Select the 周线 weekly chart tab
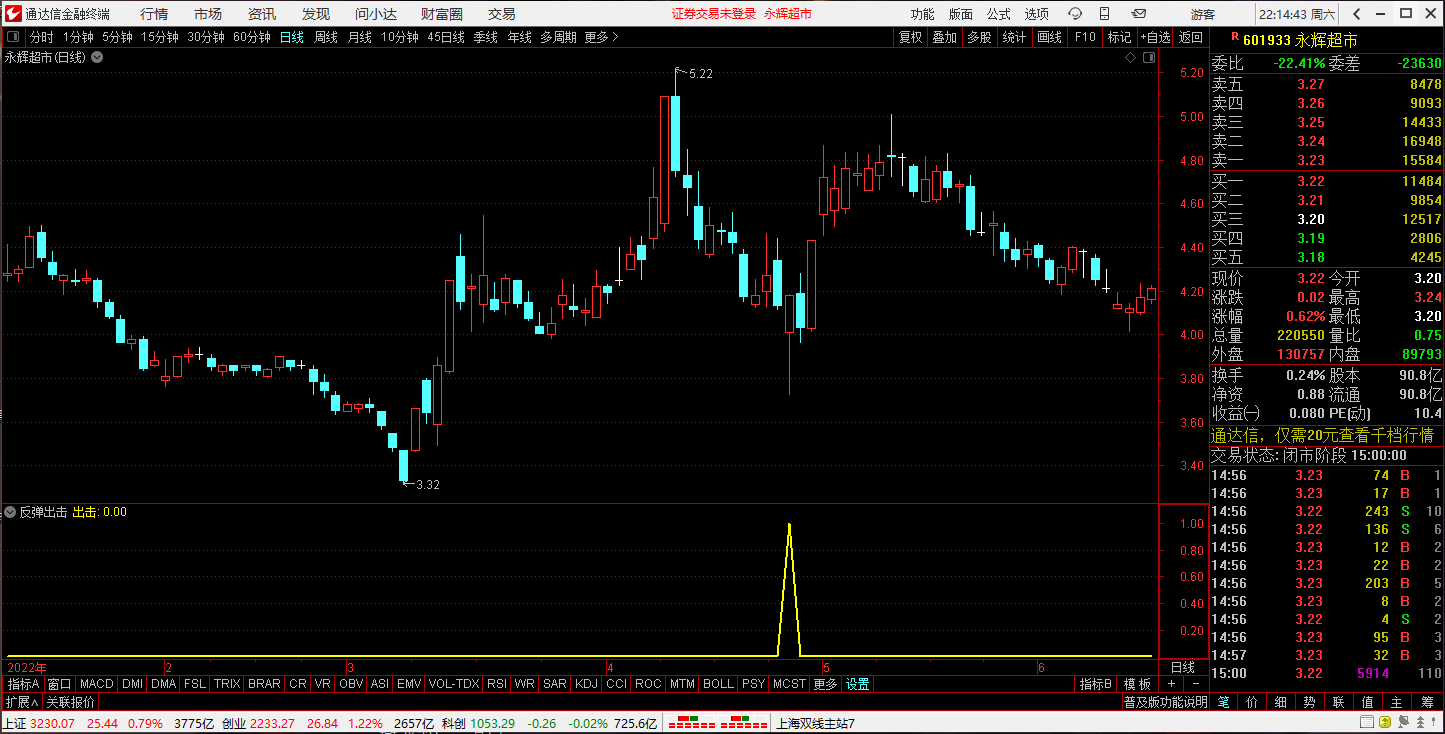Screen dimensions: 1445x734 pyautogui.click(x=326, y=37)
